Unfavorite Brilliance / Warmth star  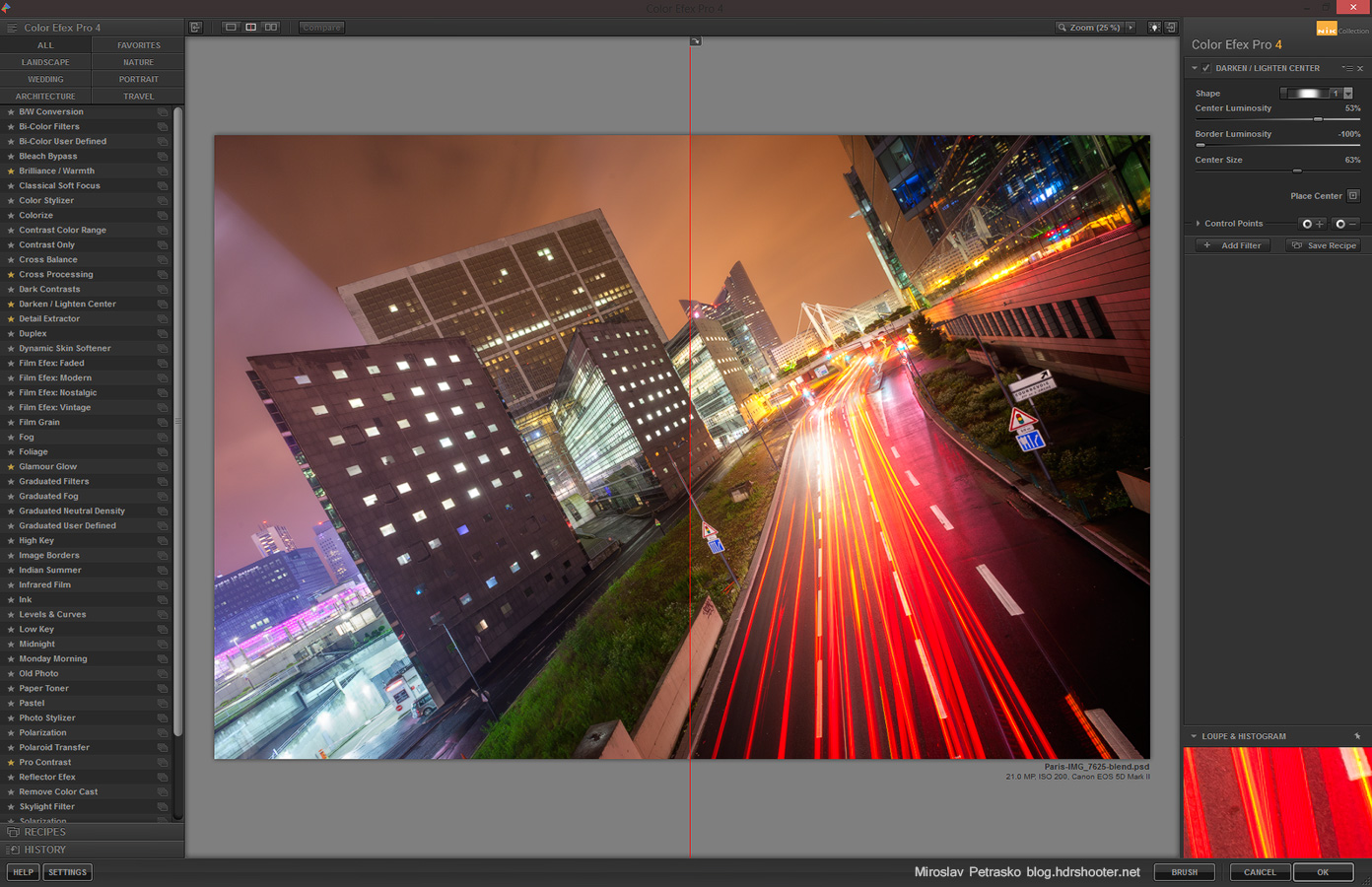click(11, 171)
